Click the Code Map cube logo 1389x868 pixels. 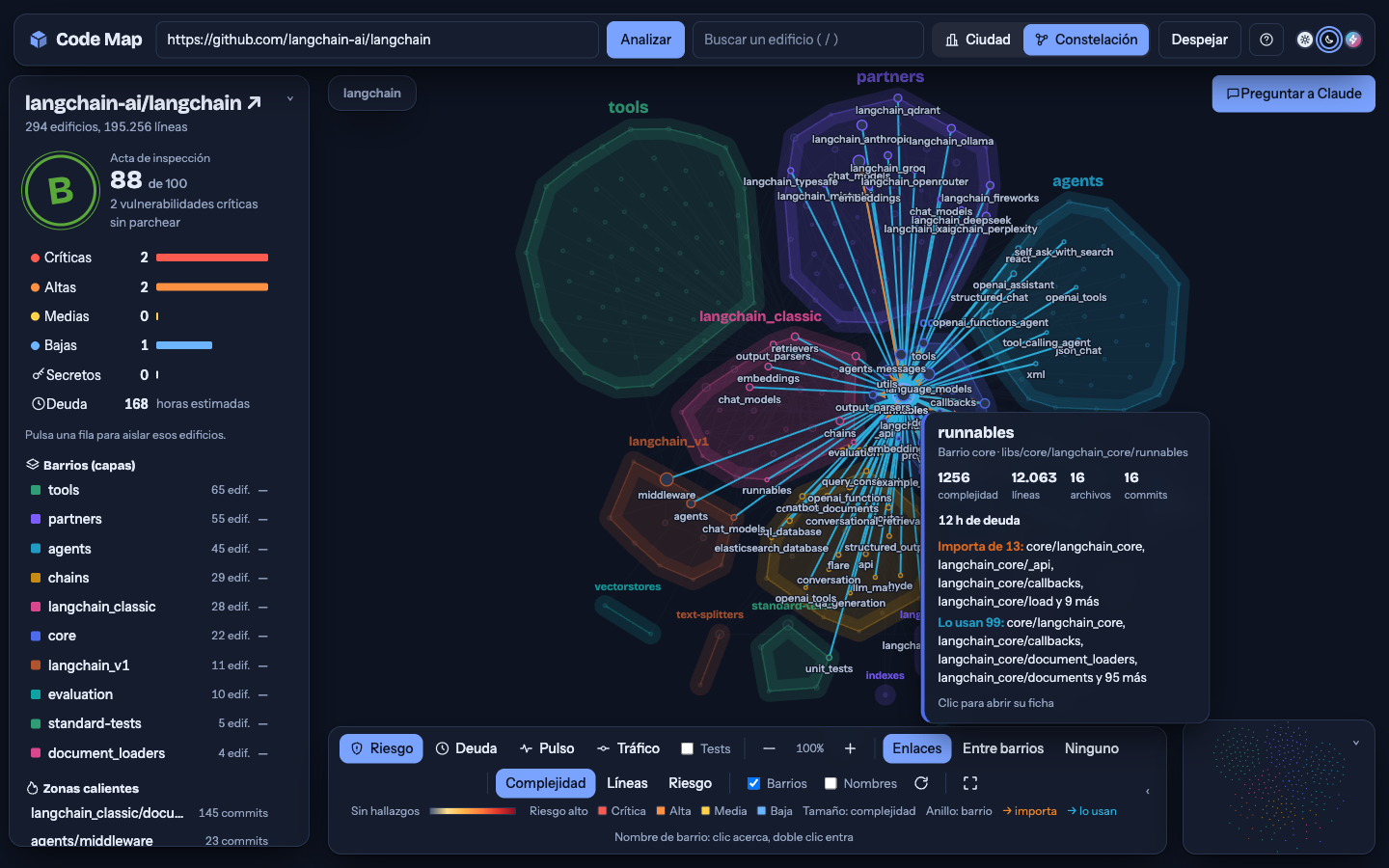(x=39, y=40)
